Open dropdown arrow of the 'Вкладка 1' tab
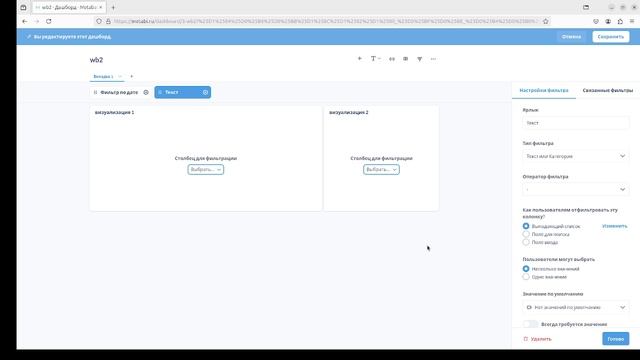The width and height of the screenshot is (640, 360). point(120,76)
